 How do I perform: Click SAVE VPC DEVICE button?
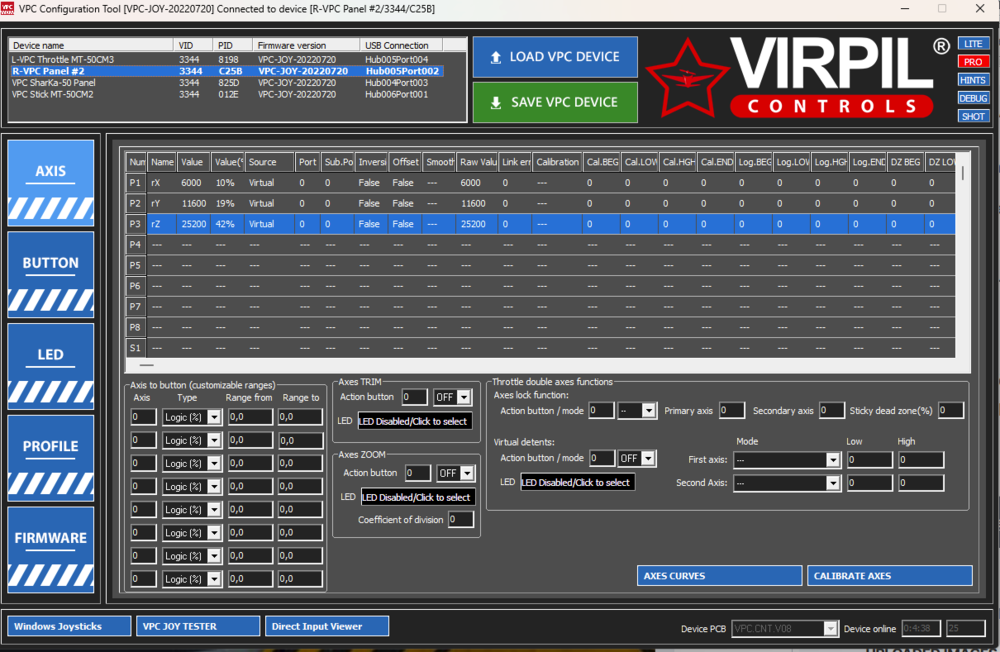point(555,102)
